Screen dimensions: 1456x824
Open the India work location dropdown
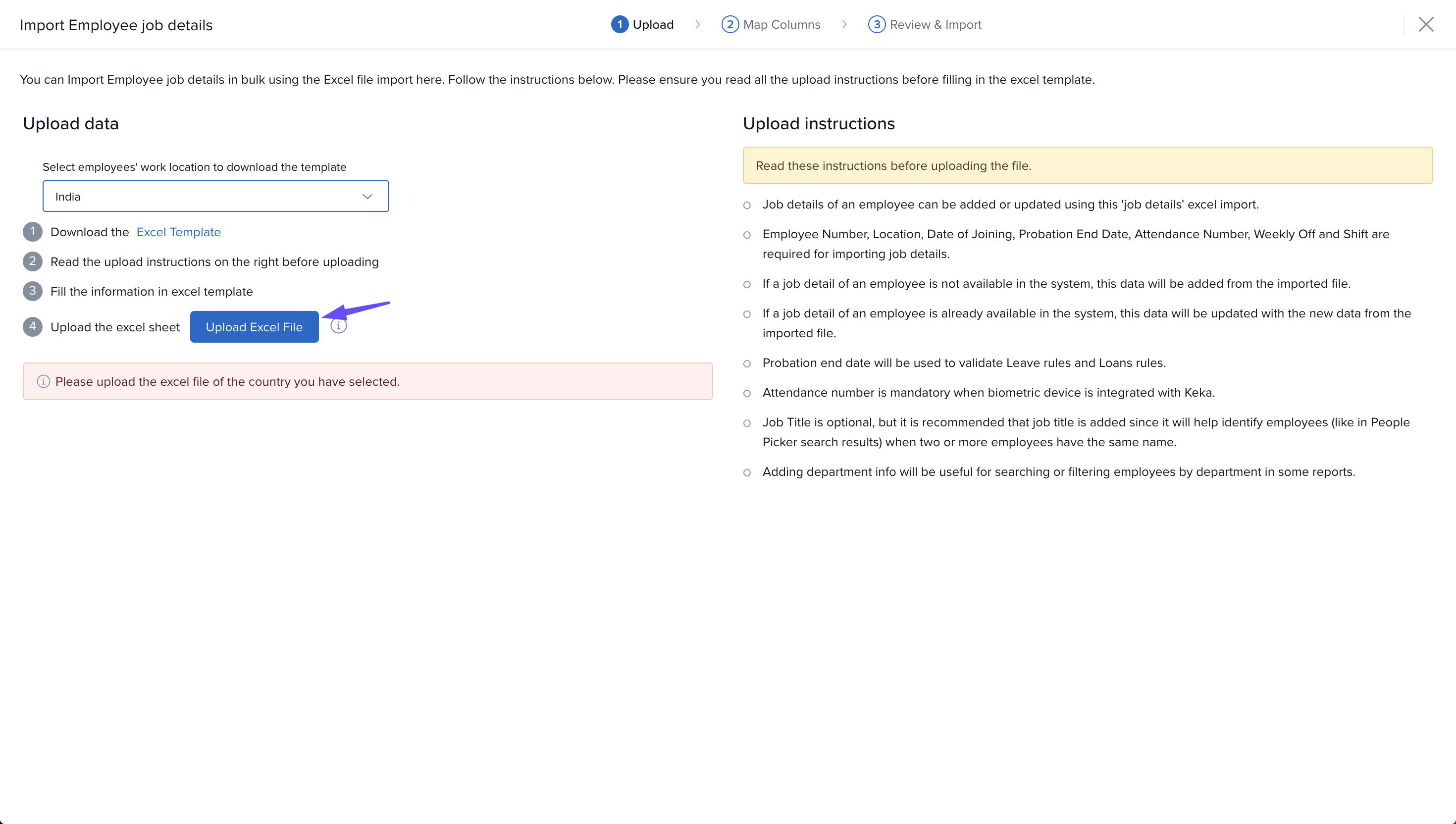point(215,197)
